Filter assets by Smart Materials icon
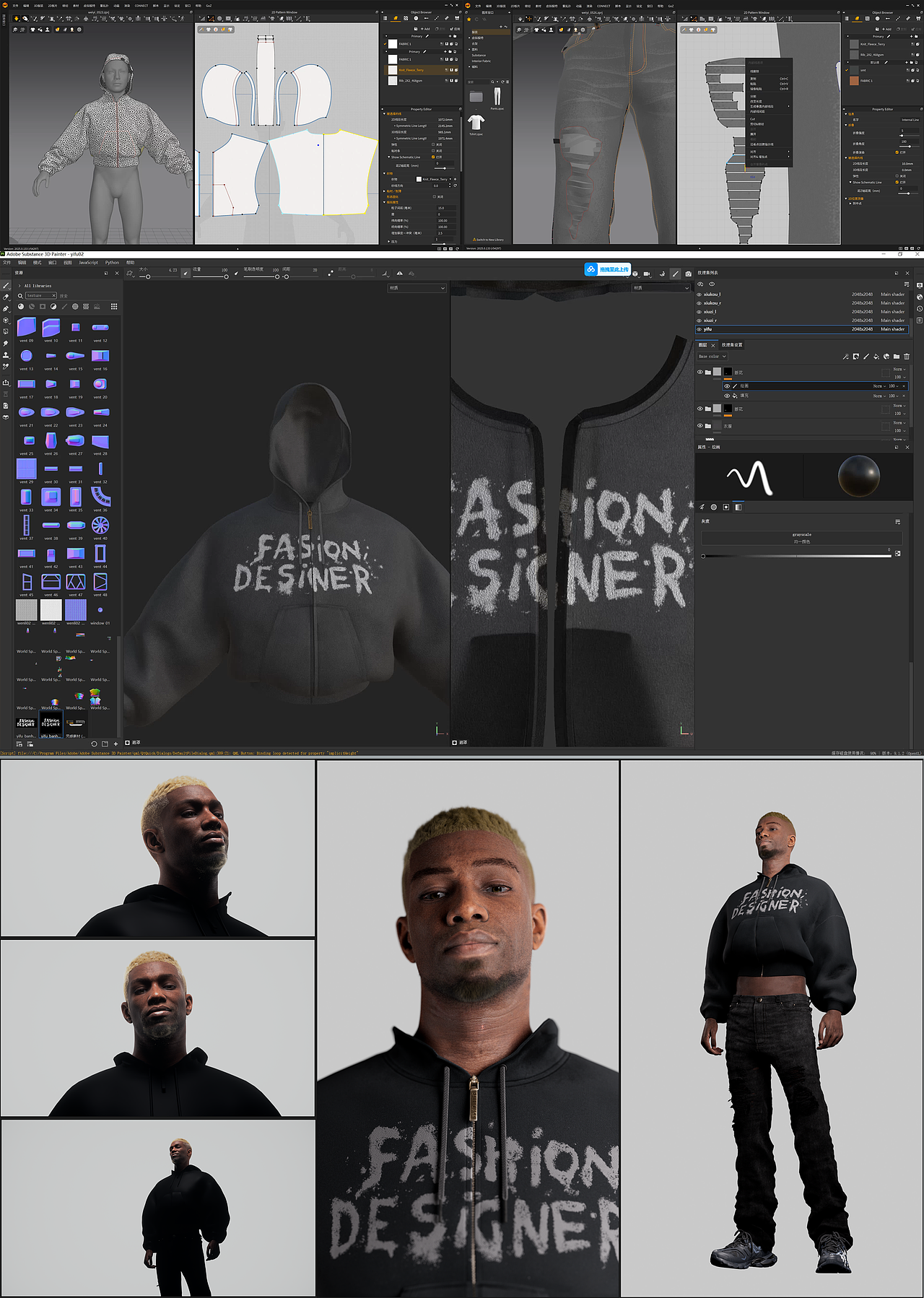Image resolution: width=924 pixels, height=1298 pixels. coord(32,307)
